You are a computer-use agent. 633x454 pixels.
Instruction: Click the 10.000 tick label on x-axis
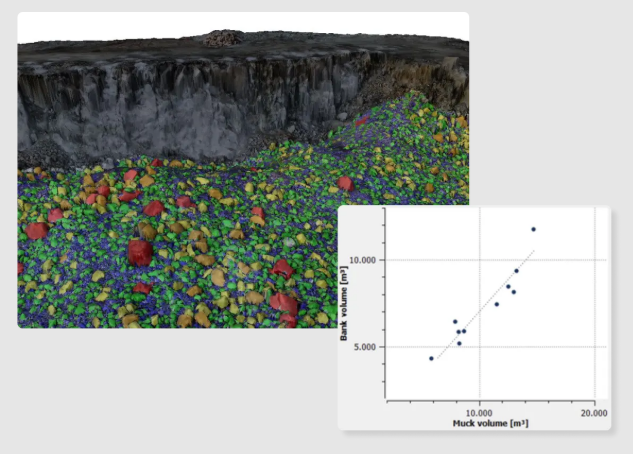480,412
